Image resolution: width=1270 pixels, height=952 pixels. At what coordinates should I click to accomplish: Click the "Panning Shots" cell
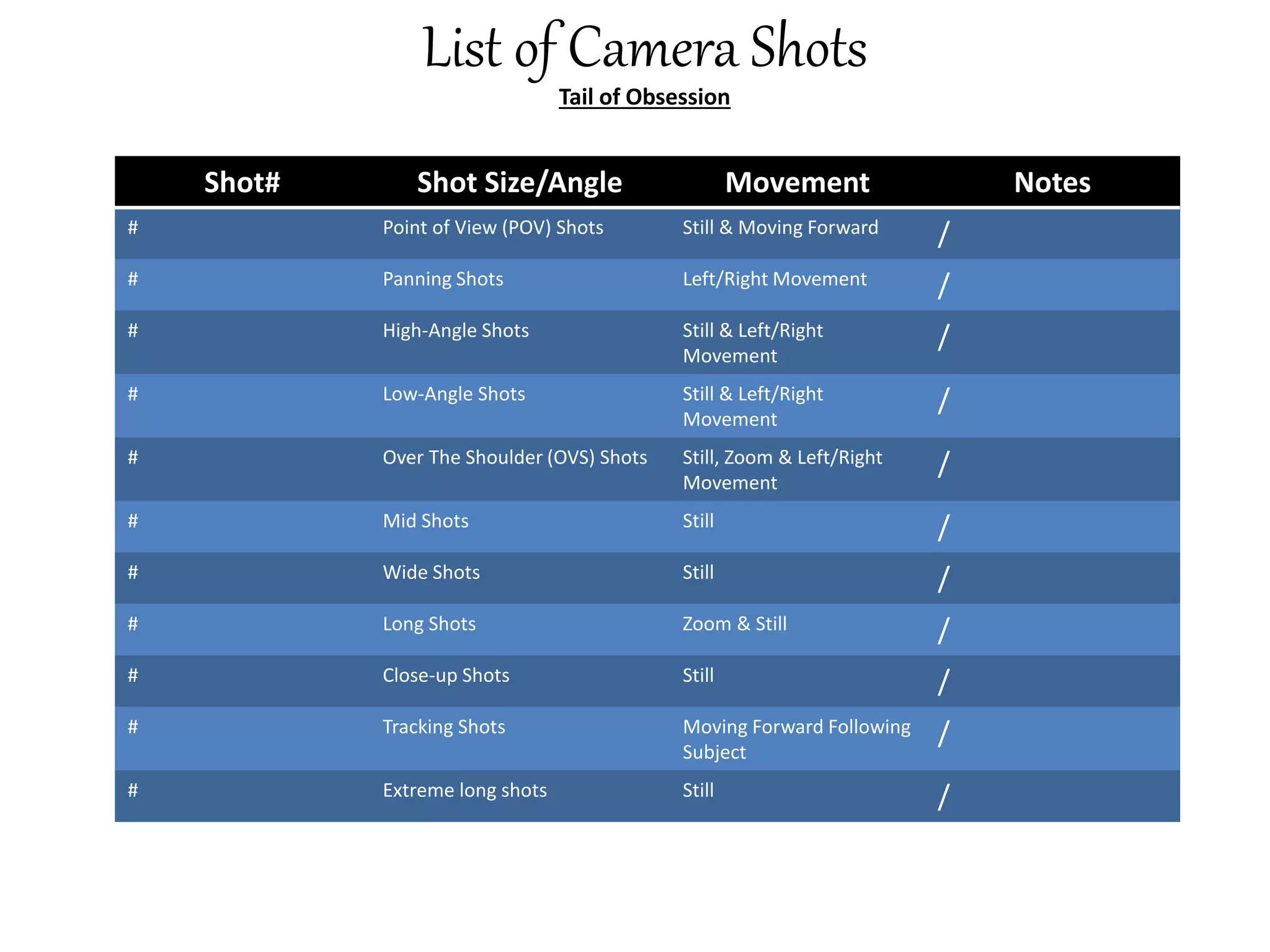coord(443,279)
